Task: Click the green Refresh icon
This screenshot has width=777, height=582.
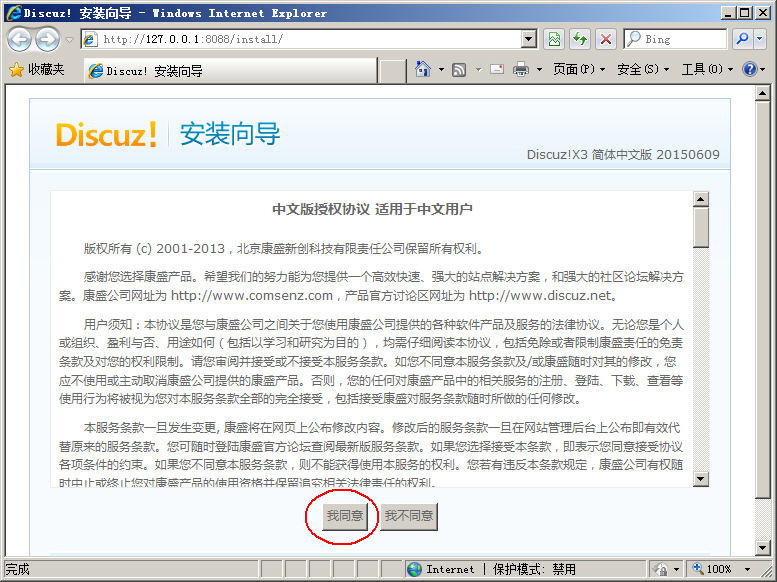Action: [x=580, y=39]
